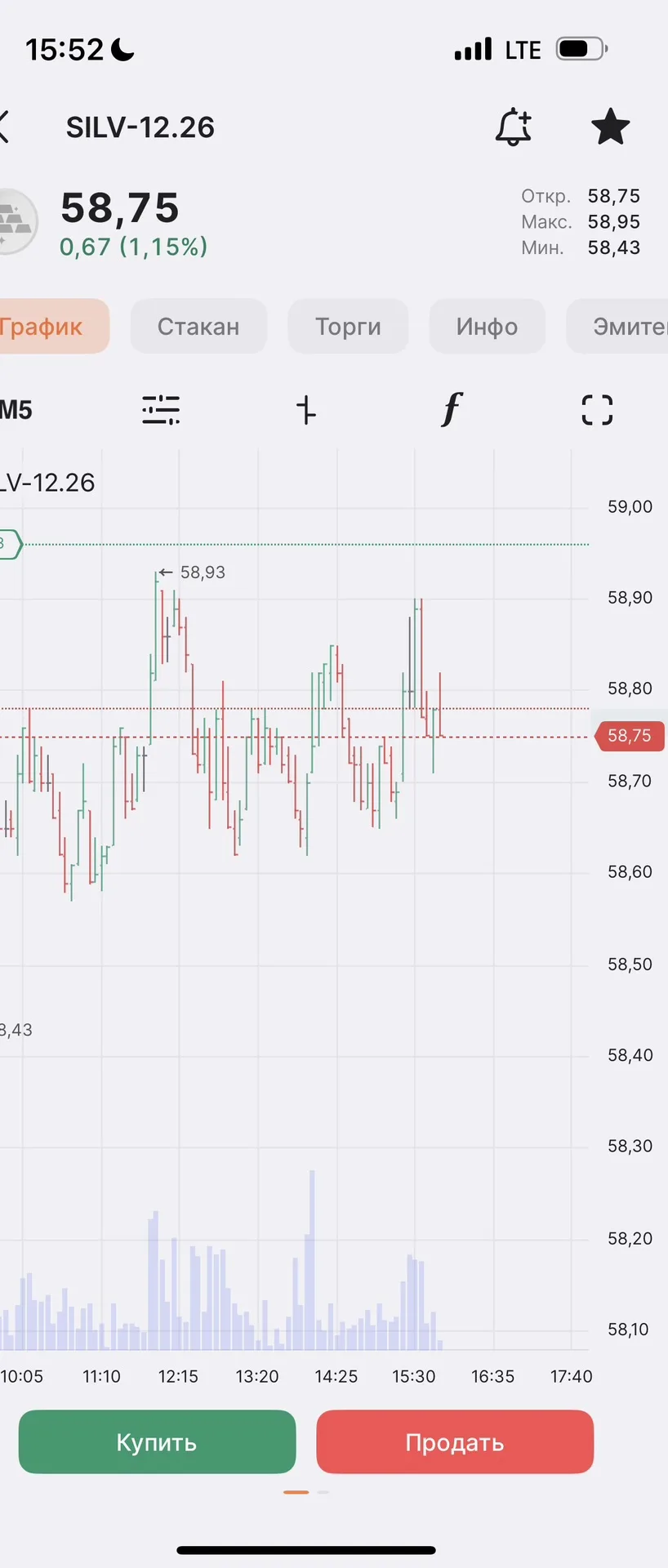Screen dimensions: 668x1568
Task: Tap the battery status icon
Action: pos(581,49)
